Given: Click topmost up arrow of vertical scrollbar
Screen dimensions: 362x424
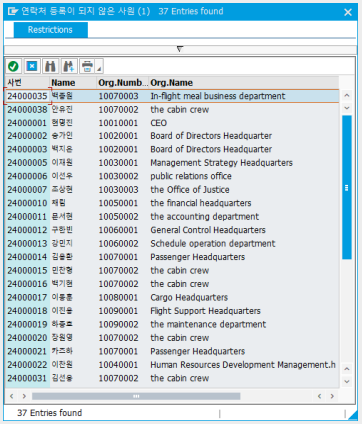Looking at the screenshot, I should (347, 95).
